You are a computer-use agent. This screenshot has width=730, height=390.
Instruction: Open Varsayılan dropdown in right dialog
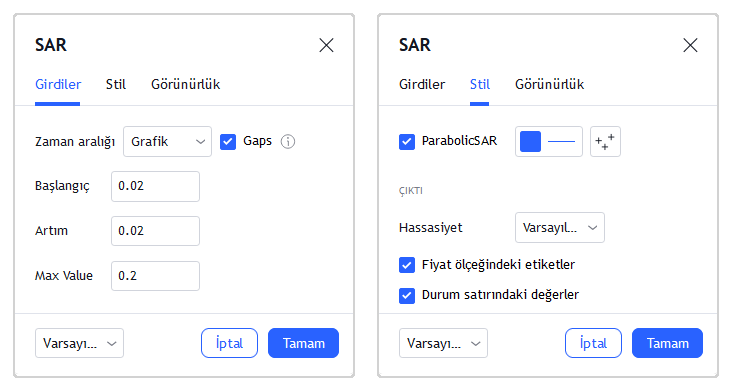pyautogui.click(x=443, y=343)
